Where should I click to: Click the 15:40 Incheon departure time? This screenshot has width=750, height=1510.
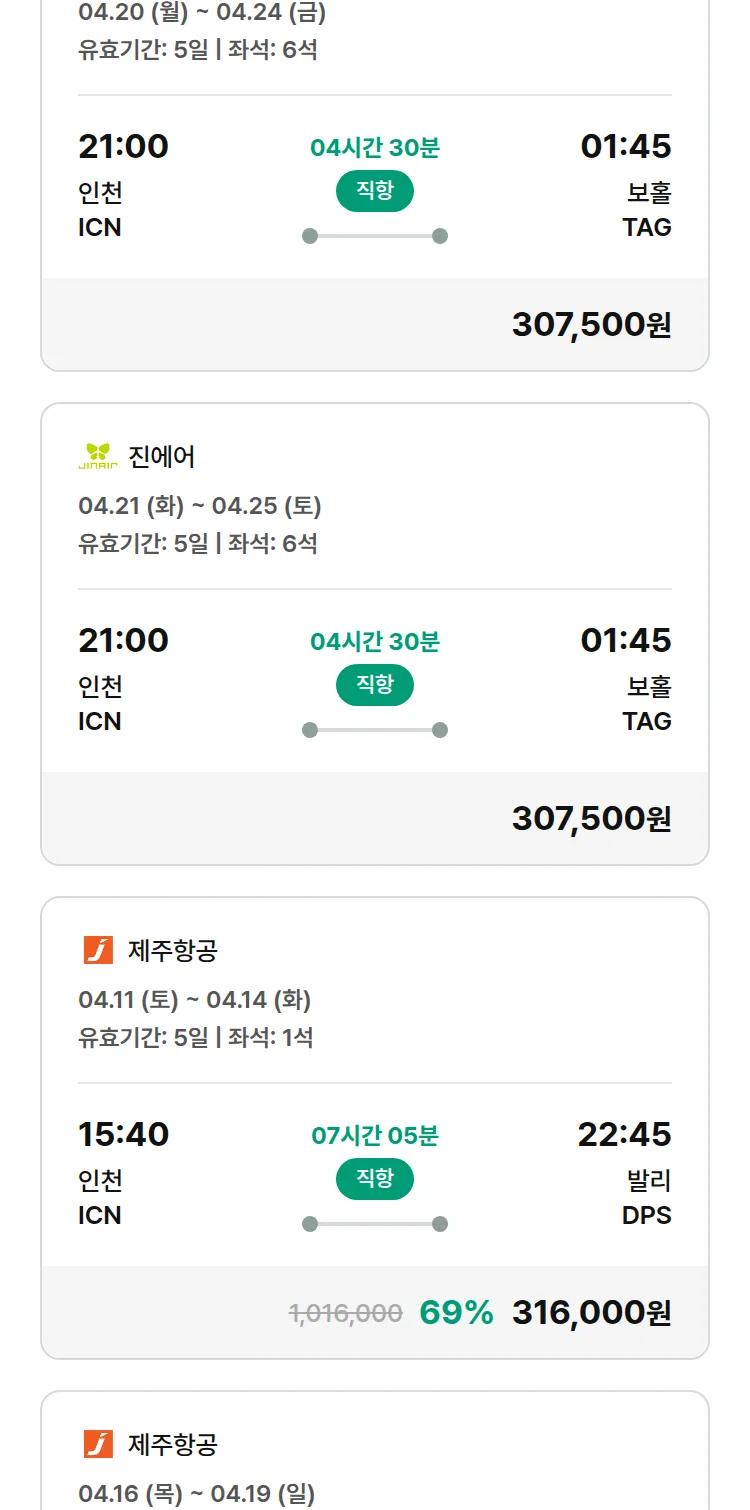point(124,1135)
